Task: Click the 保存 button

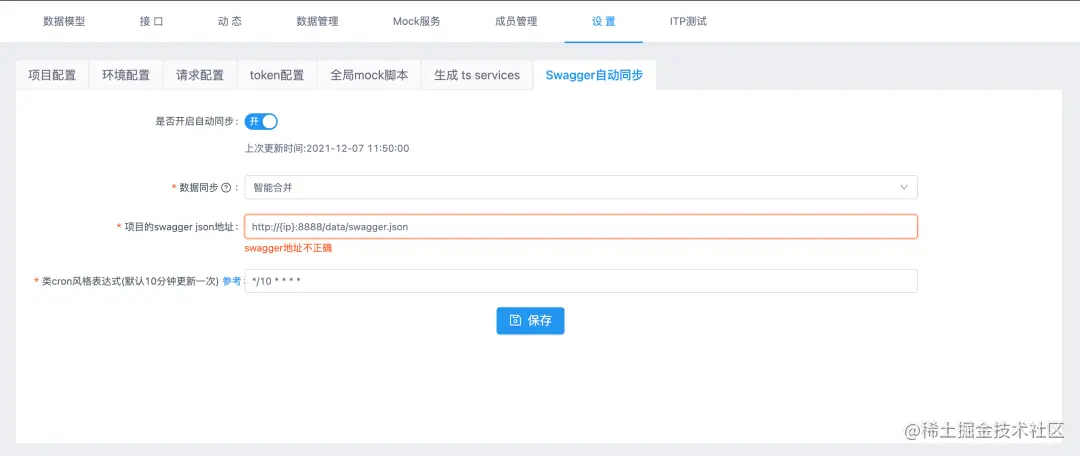Action: [x=530, y=320]
